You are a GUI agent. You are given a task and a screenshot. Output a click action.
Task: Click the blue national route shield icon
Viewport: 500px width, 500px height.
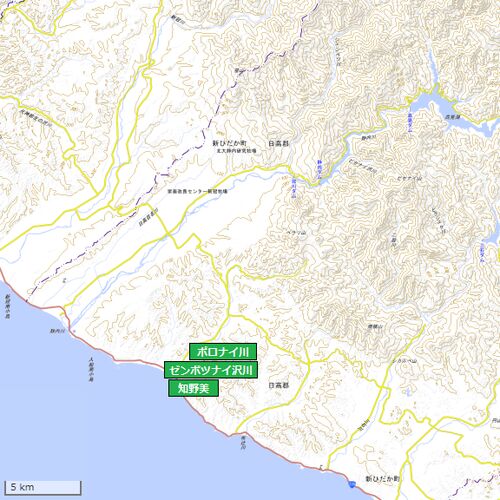351,484
